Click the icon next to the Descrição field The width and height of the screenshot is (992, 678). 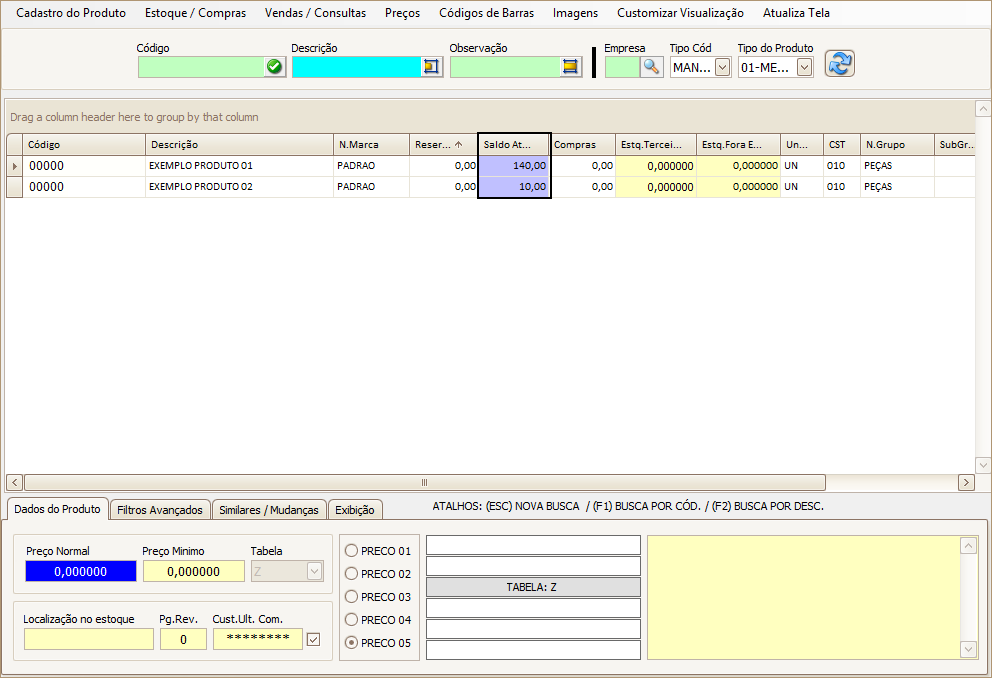(x=432, y=67)
